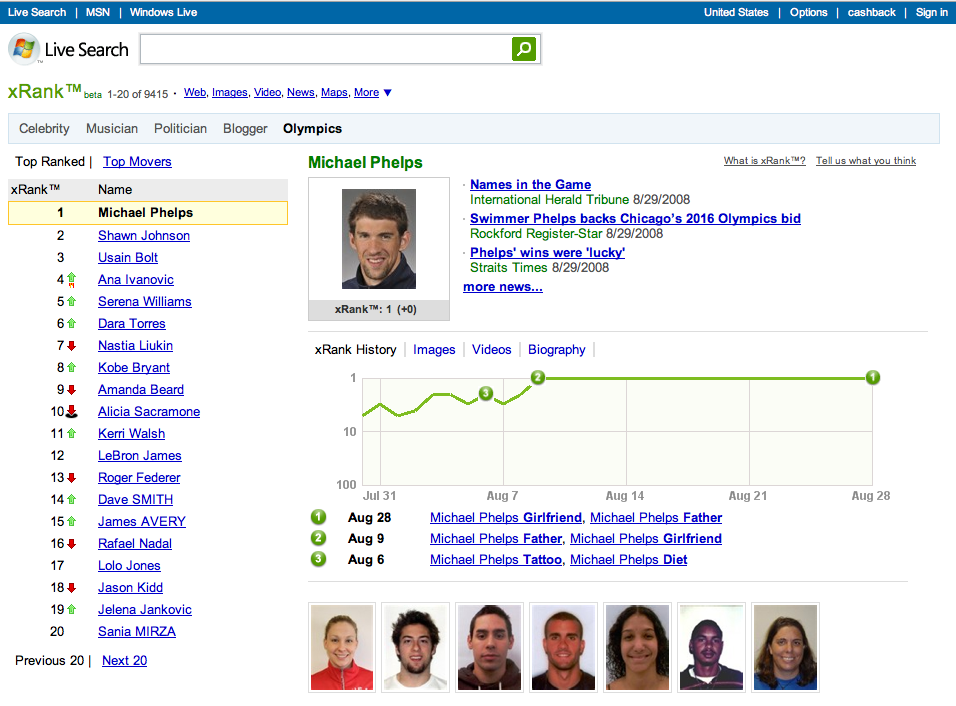
Task: Click green marker 1 next to Aug 28
Action: tap(318, 518)
